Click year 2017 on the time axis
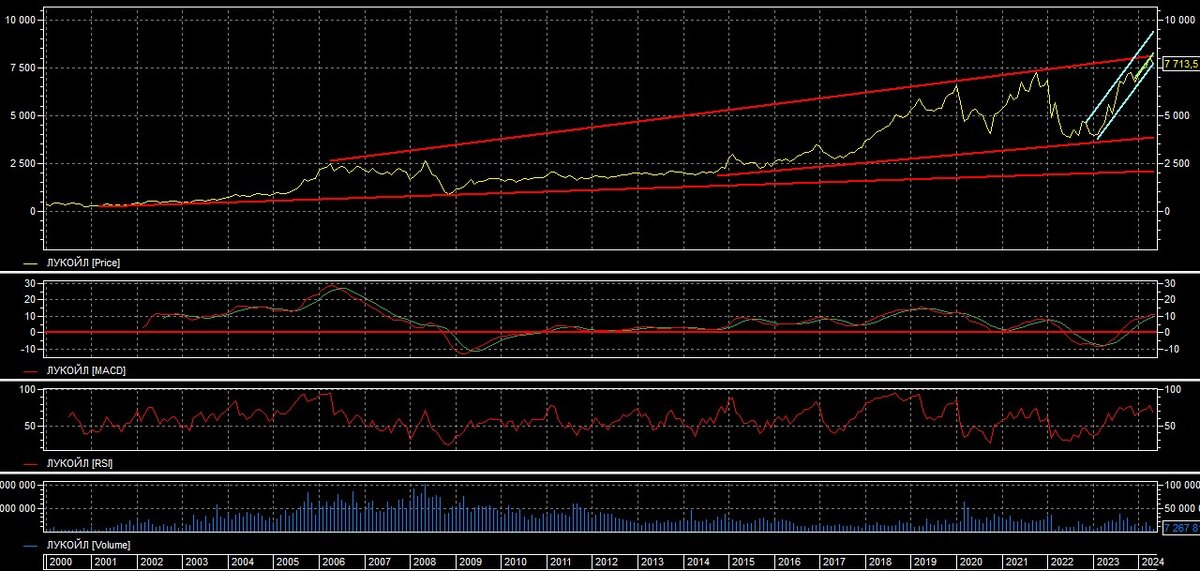Screen dimensions: 1200x571 [x=835, y=563]
